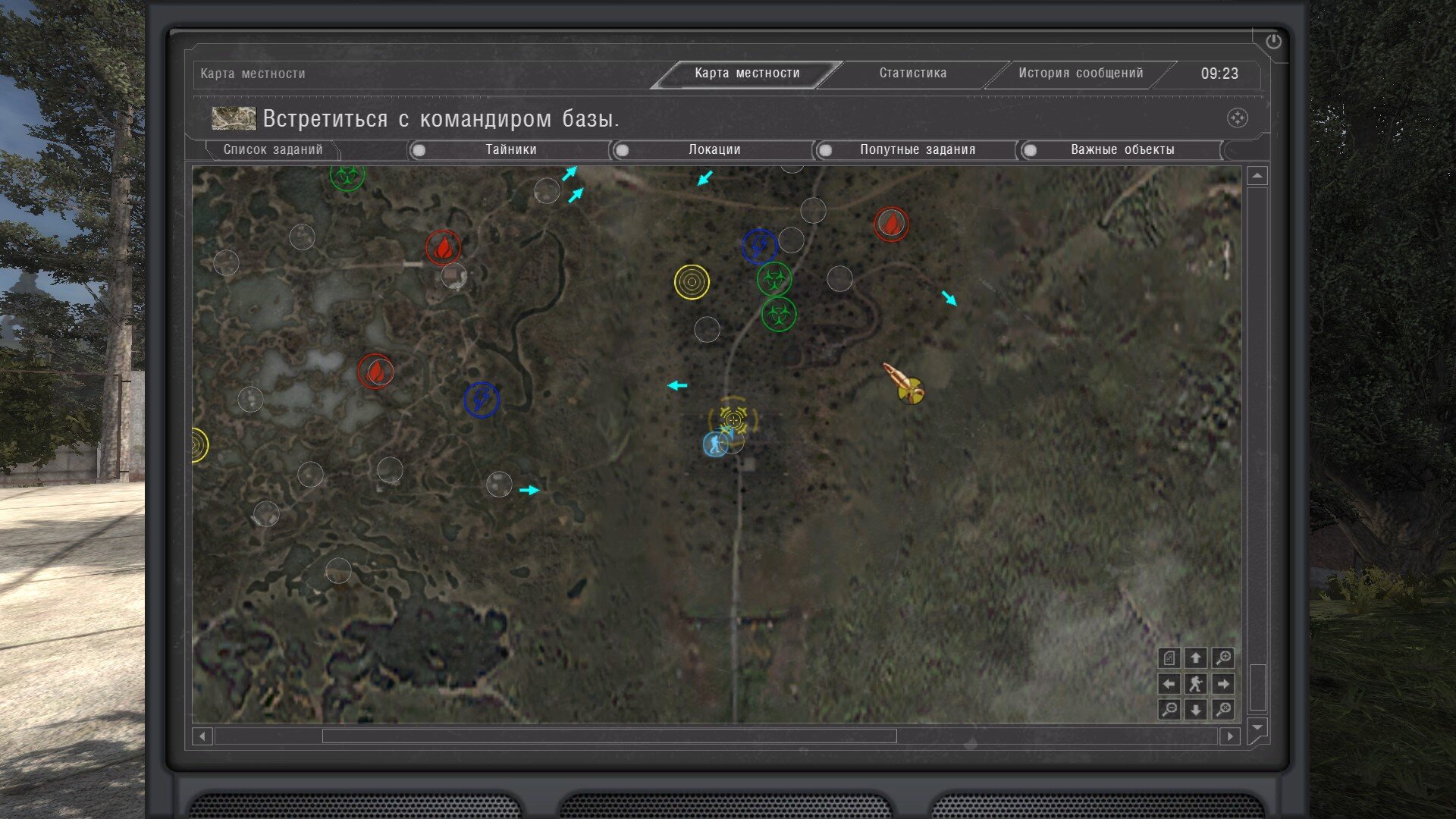Select the blue electric anomaly above the biohazards

(759, 246)
